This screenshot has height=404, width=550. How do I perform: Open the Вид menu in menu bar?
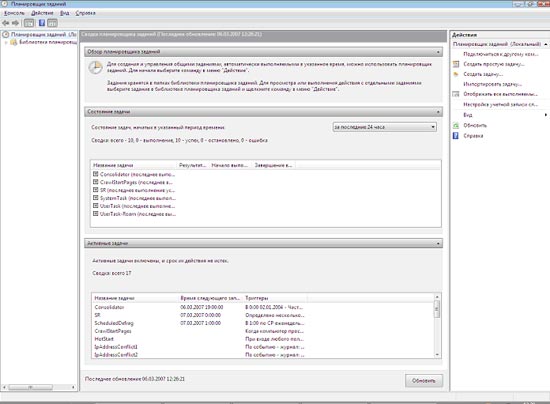tap(64, 13)
